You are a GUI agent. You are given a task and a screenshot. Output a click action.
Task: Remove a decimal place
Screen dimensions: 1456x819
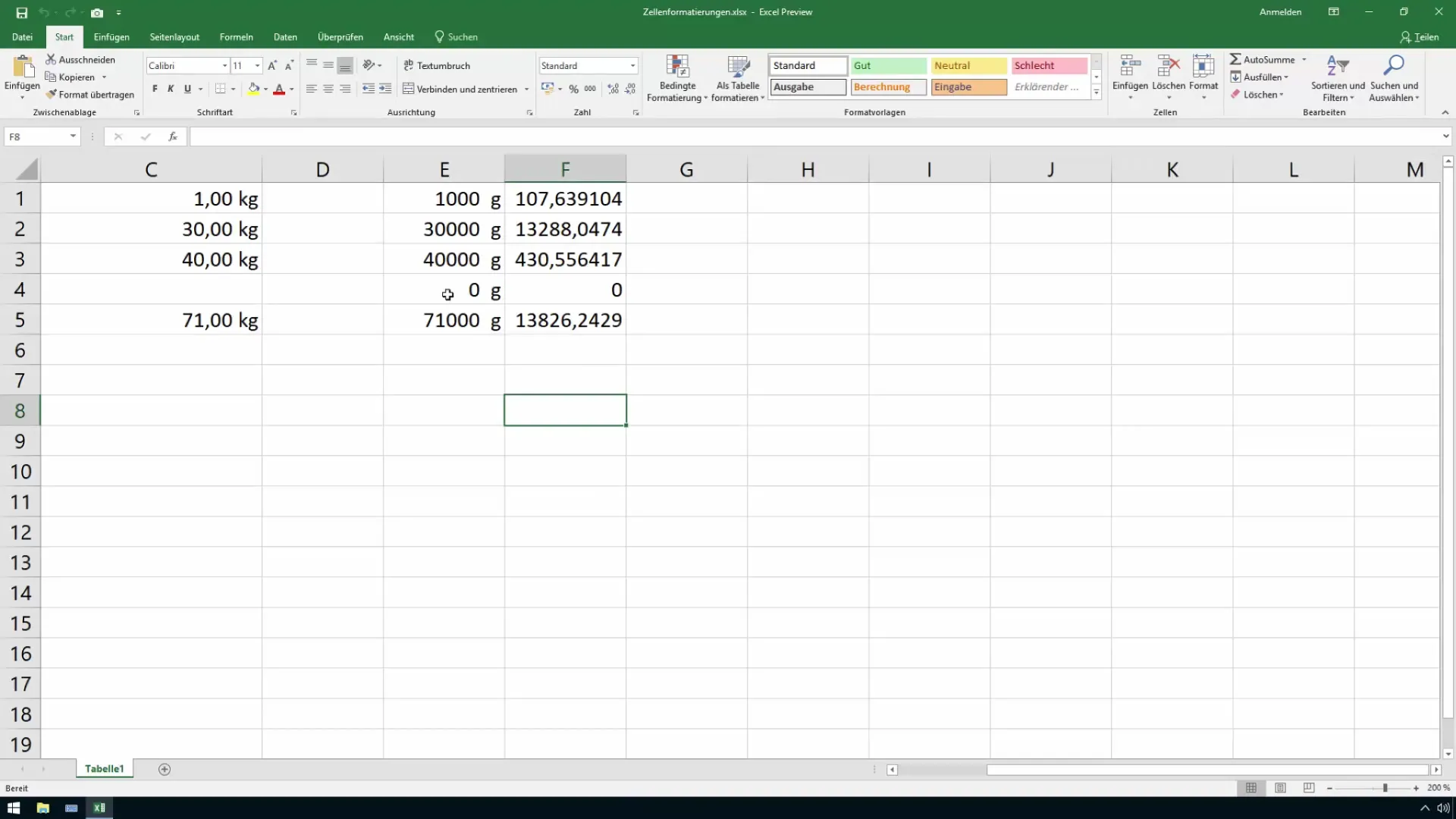tap(630, 89)
